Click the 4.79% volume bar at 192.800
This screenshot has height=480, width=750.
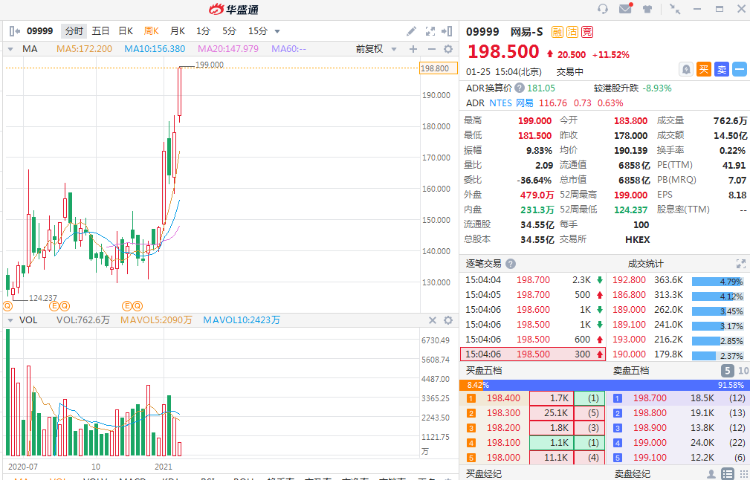click(717, 282)
